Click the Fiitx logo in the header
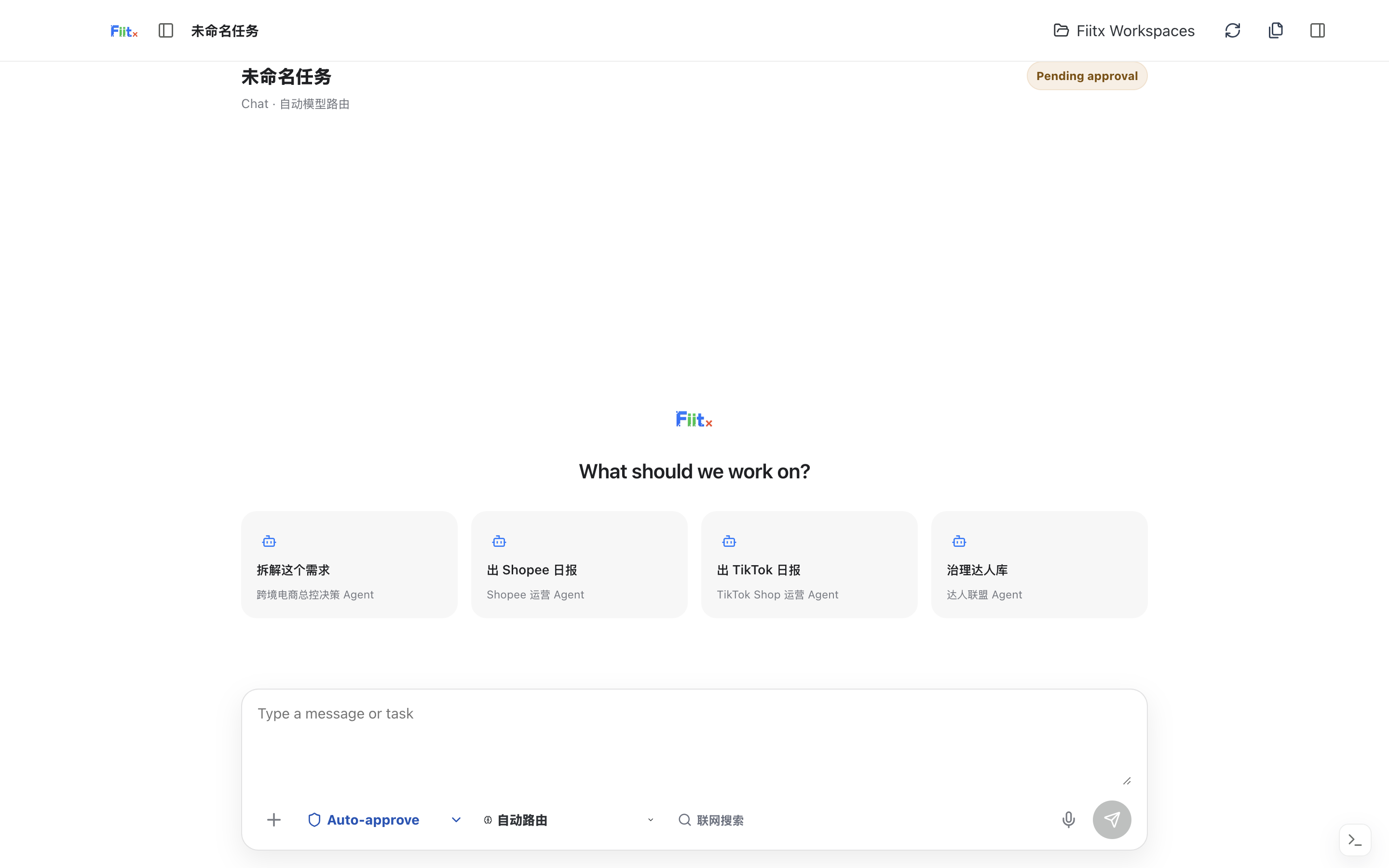The width and height of the screenshot is (1389, 868). [x=124, y=31]
